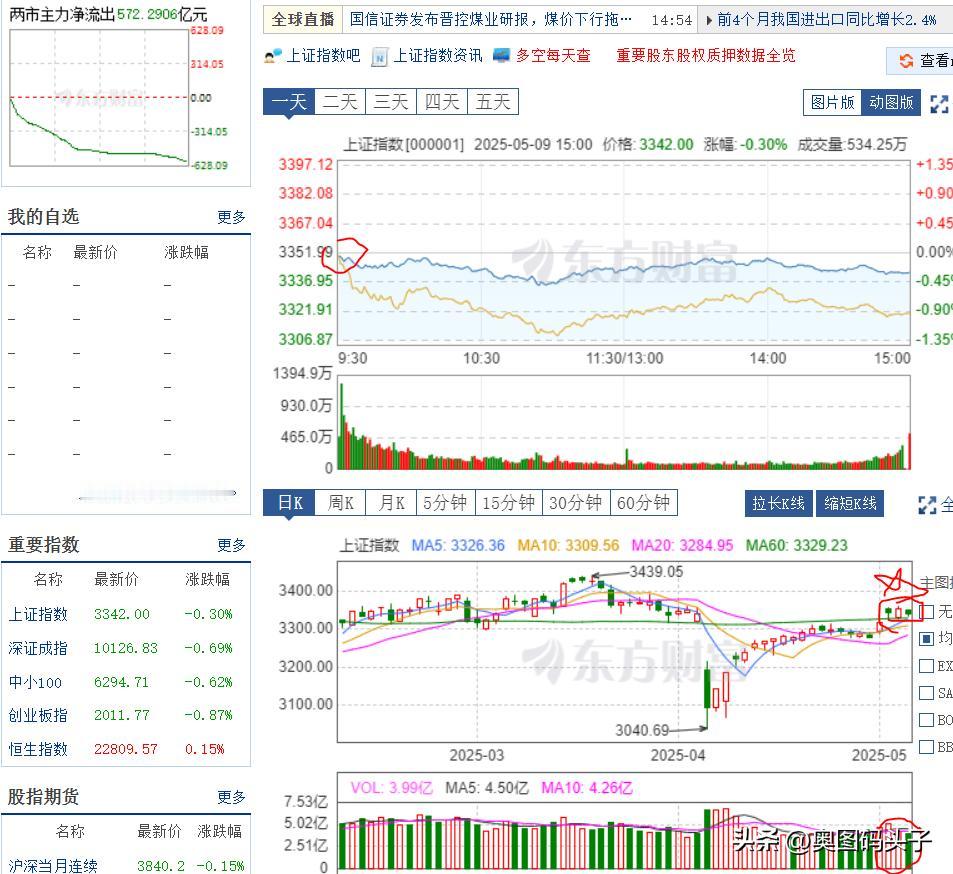This screenshot has width=953, height=874.
Task: Open 更多 link in 重要指数
Action: (232, 545)
